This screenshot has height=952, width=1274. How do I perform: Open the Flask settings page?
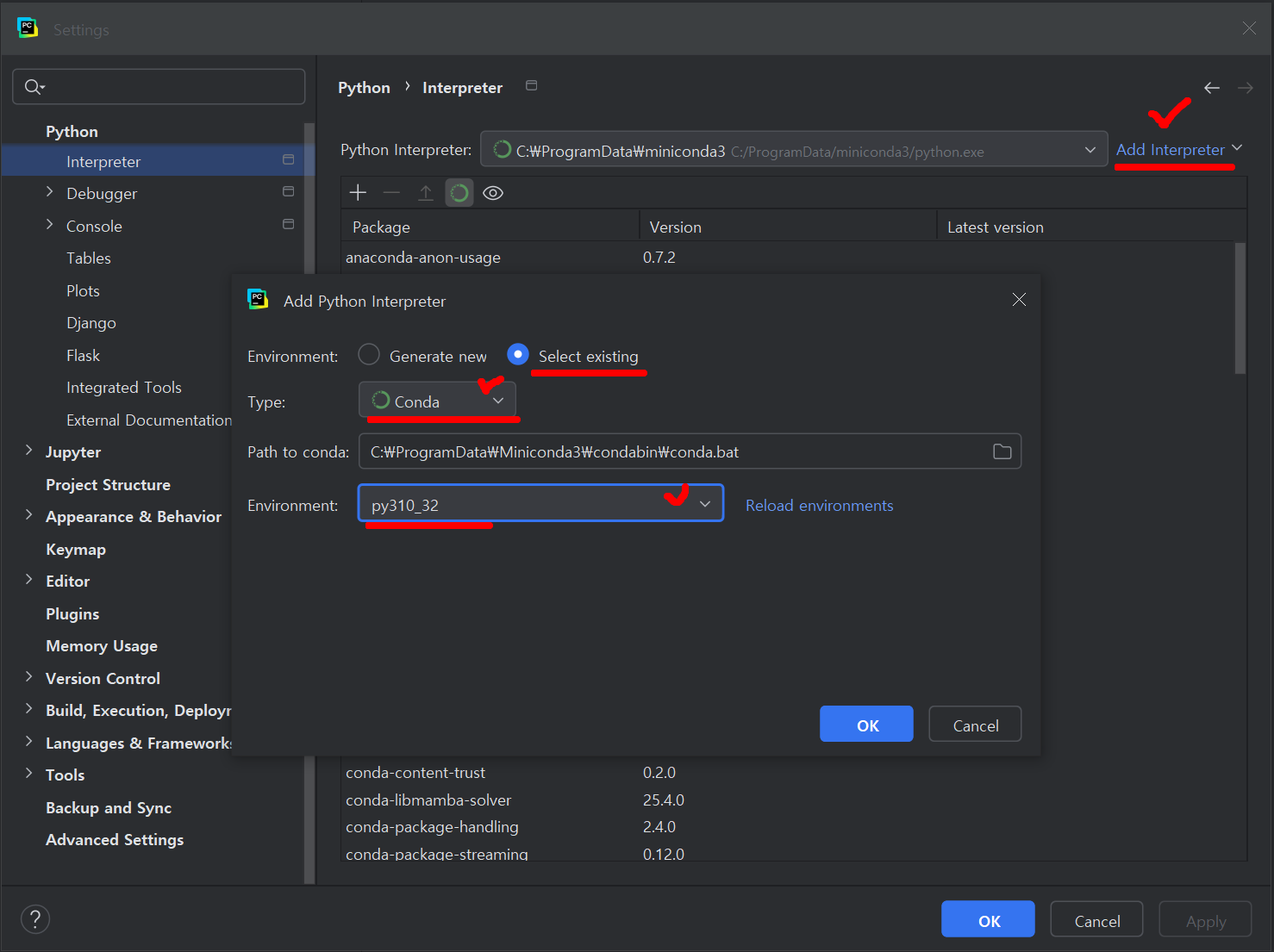pyautogui.click(x=83, y=355)
